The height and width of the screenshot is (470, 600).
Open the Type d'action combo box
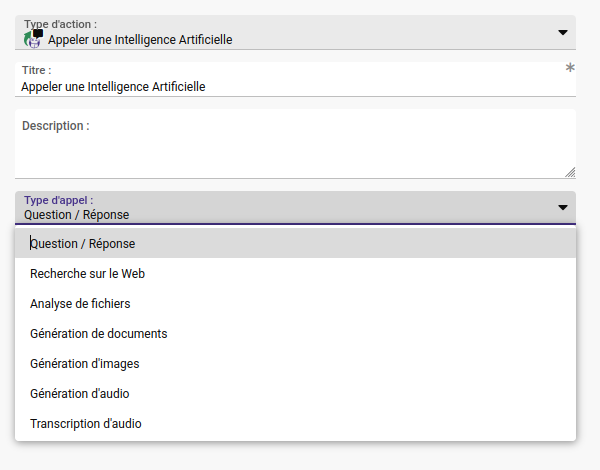coord(295,33)
